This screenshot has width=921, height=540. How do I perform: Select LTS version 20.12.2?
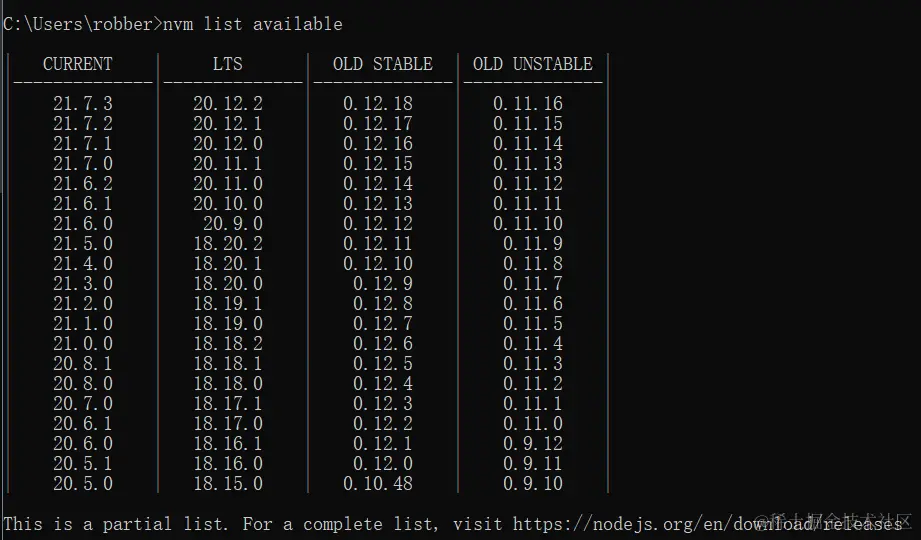[228, 104]
